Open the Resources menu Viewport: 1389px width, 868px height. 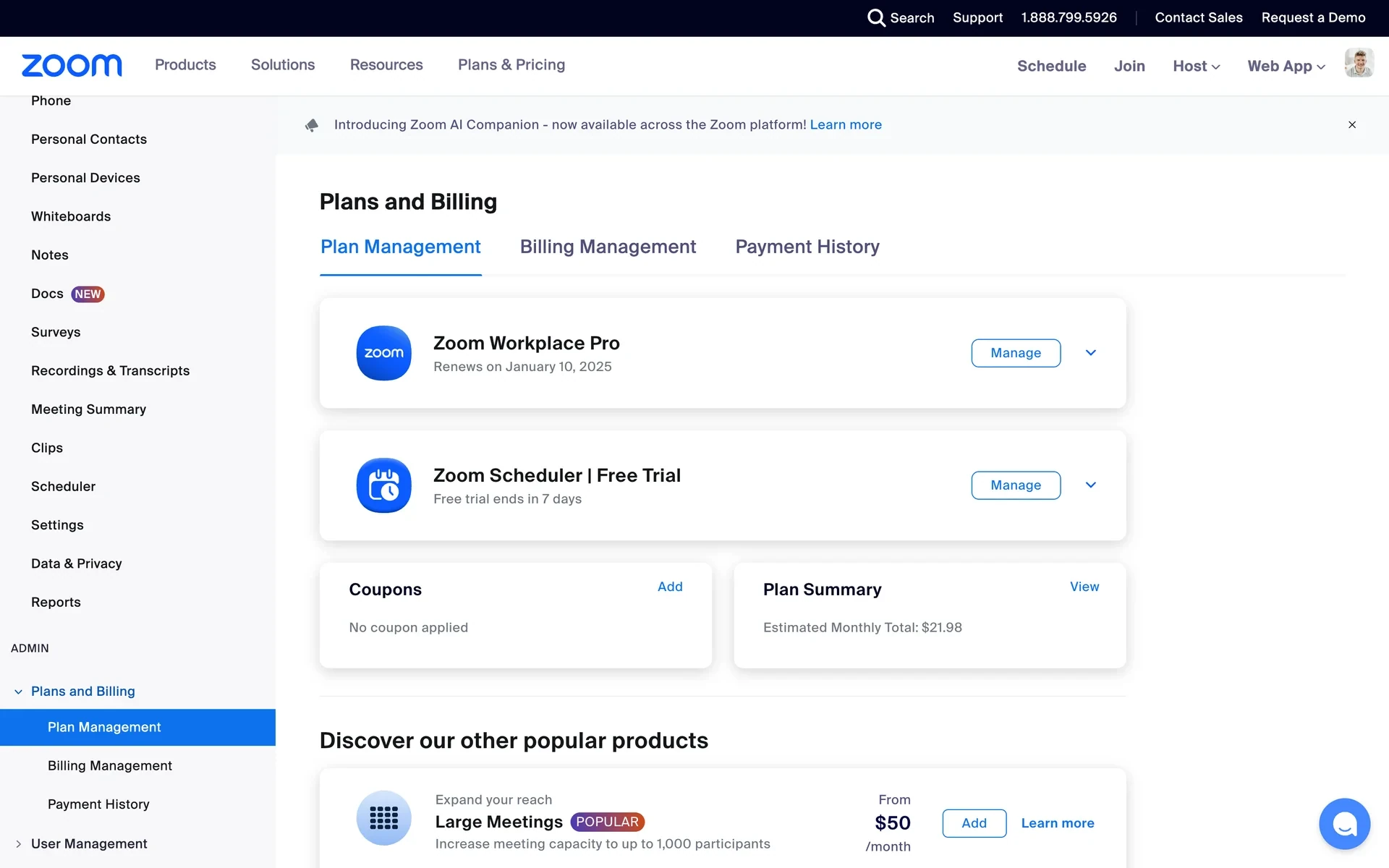[386, 64]
